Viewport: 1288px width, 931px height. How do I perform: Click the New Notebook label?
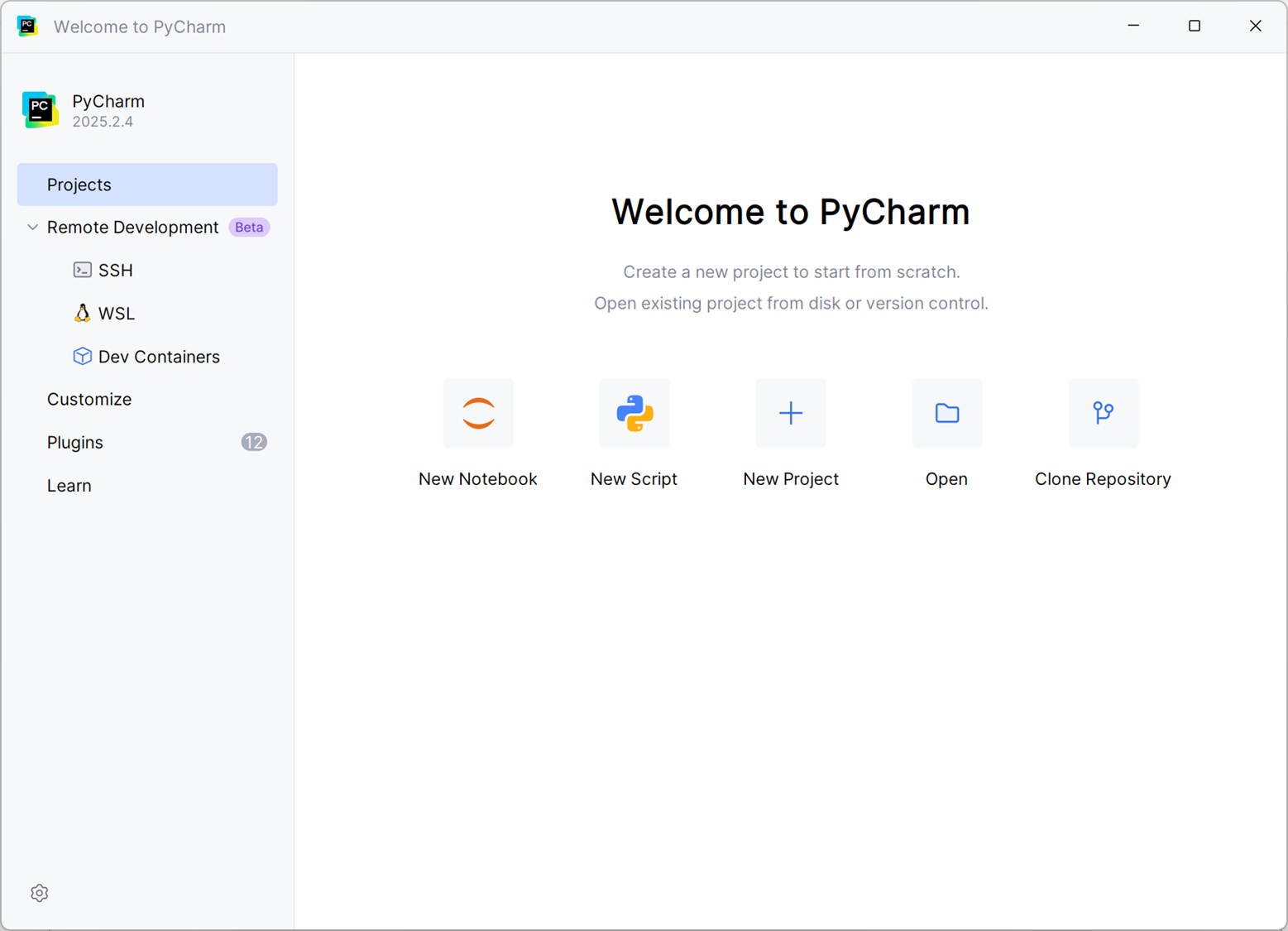pyautogui.click(x=478, y=479)
